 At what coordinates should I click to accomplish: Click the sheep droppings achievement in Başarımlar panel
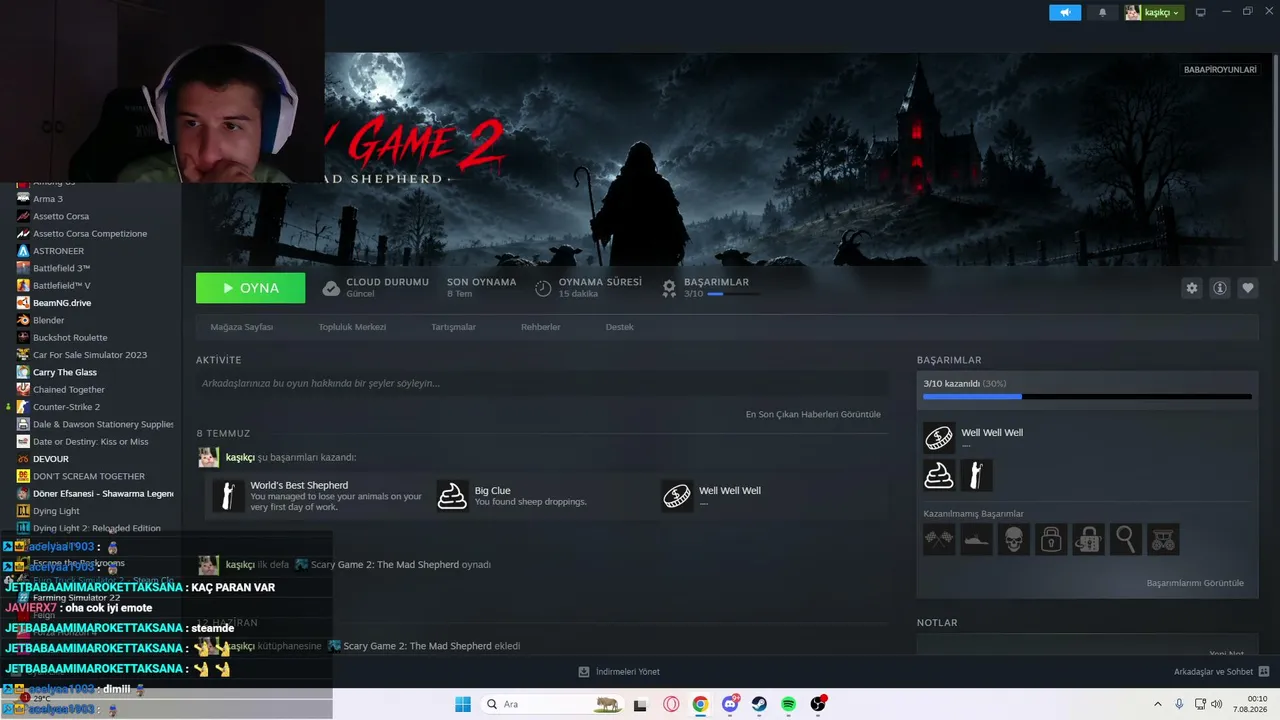(x=939, y=475)
